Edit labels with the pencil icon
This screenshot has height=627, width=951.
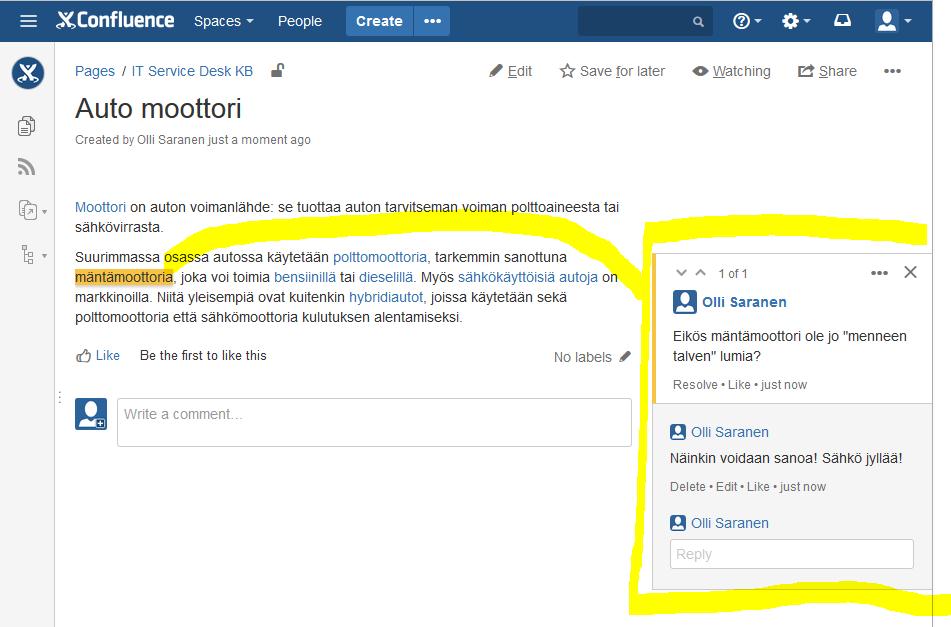pos(625,357)
